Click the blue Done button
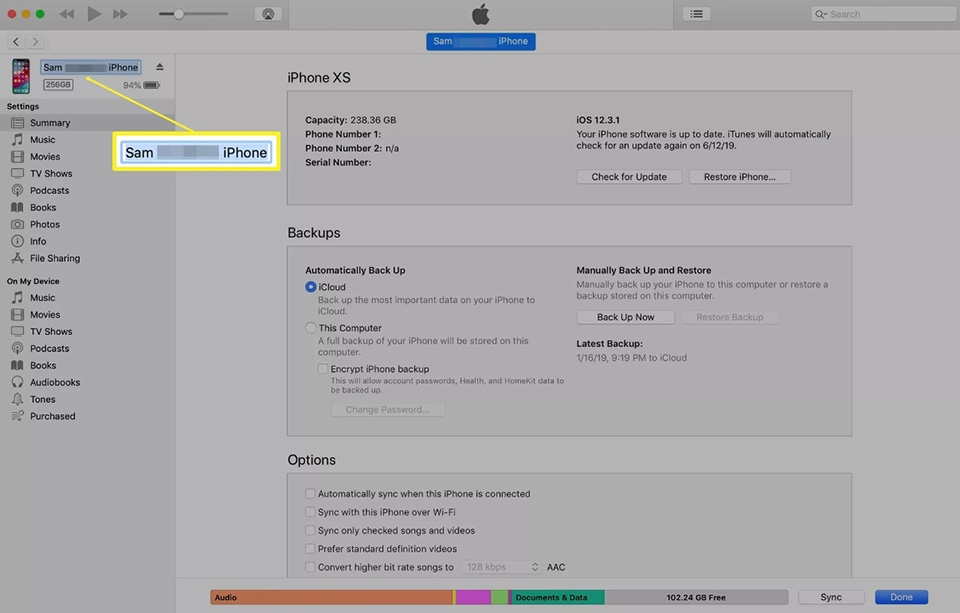 [x=901, y=597]
